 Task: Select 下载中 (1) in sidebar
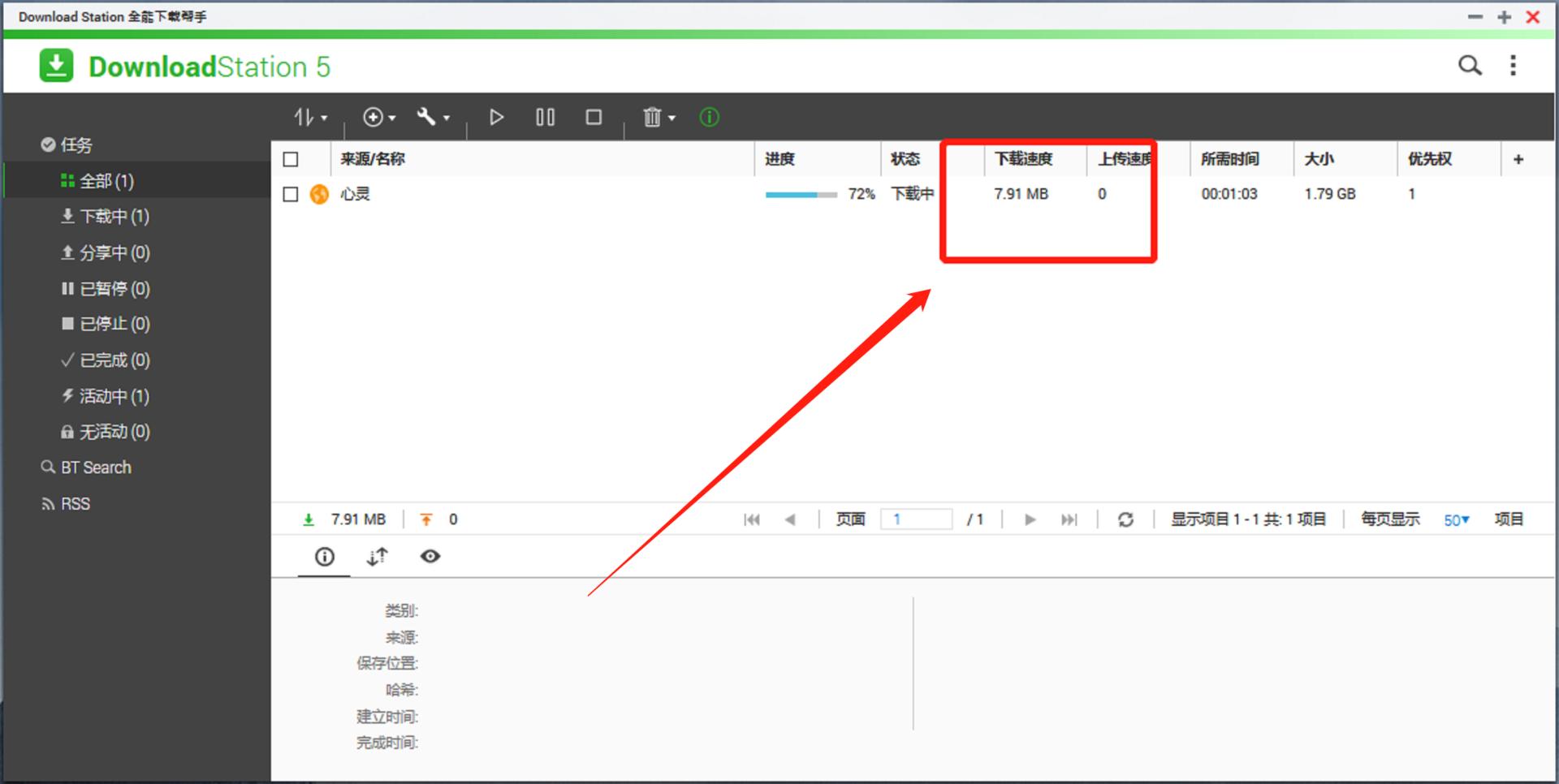(114, 217)
